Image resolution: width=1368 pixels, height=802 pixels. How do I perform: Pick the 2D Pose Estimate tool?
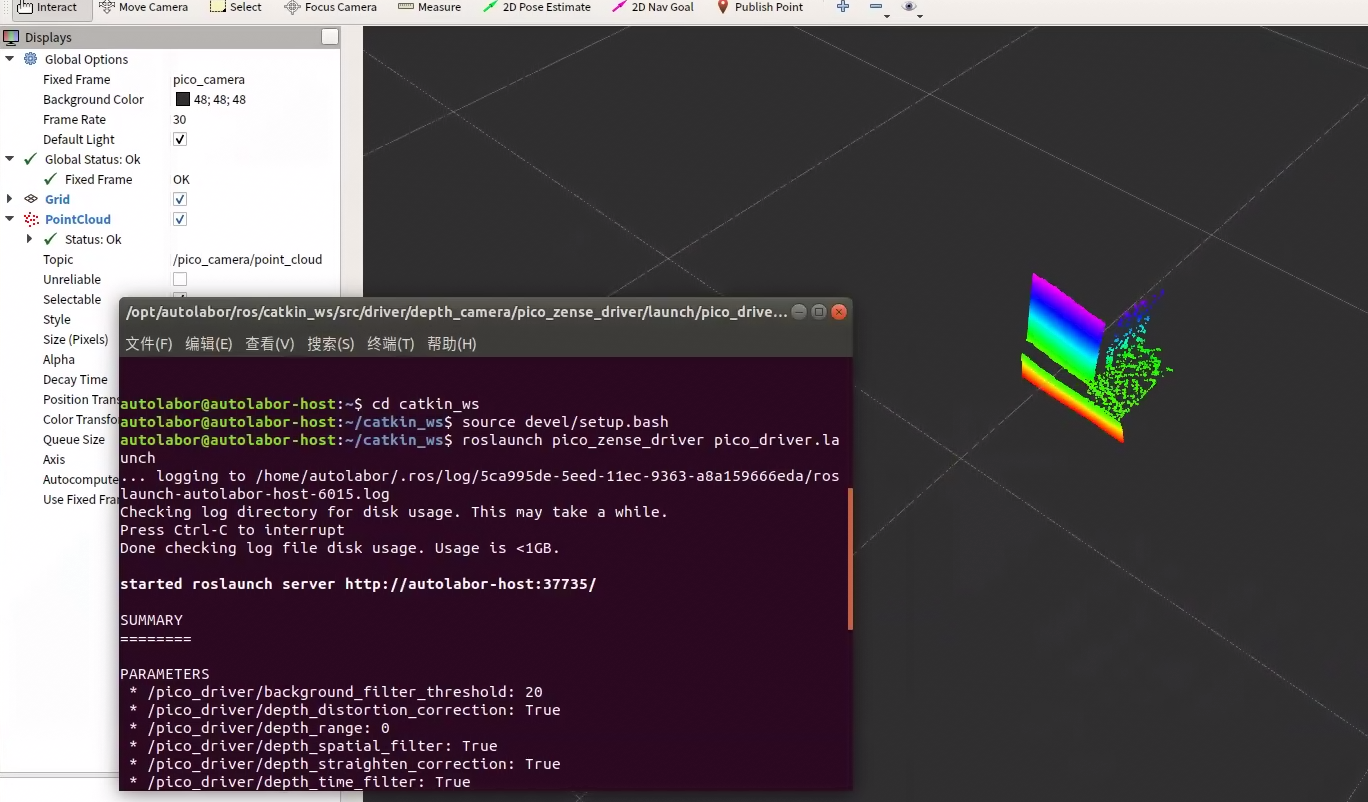pyautogui.click(x=536, y=7)
